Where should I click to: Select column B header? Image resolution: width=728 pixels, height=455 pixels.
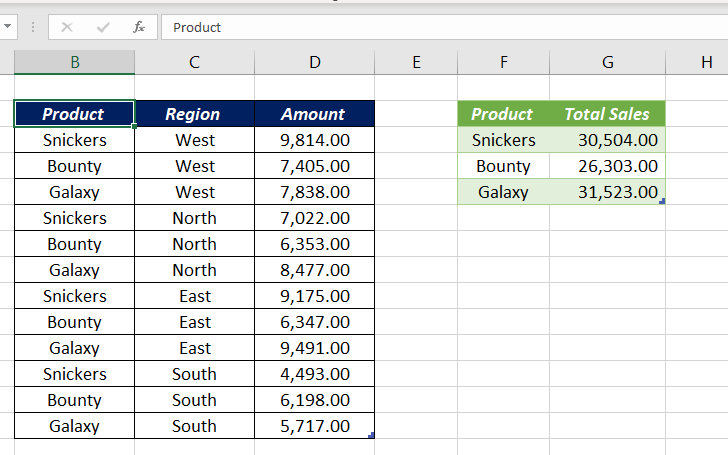click(x=75, y=62)
